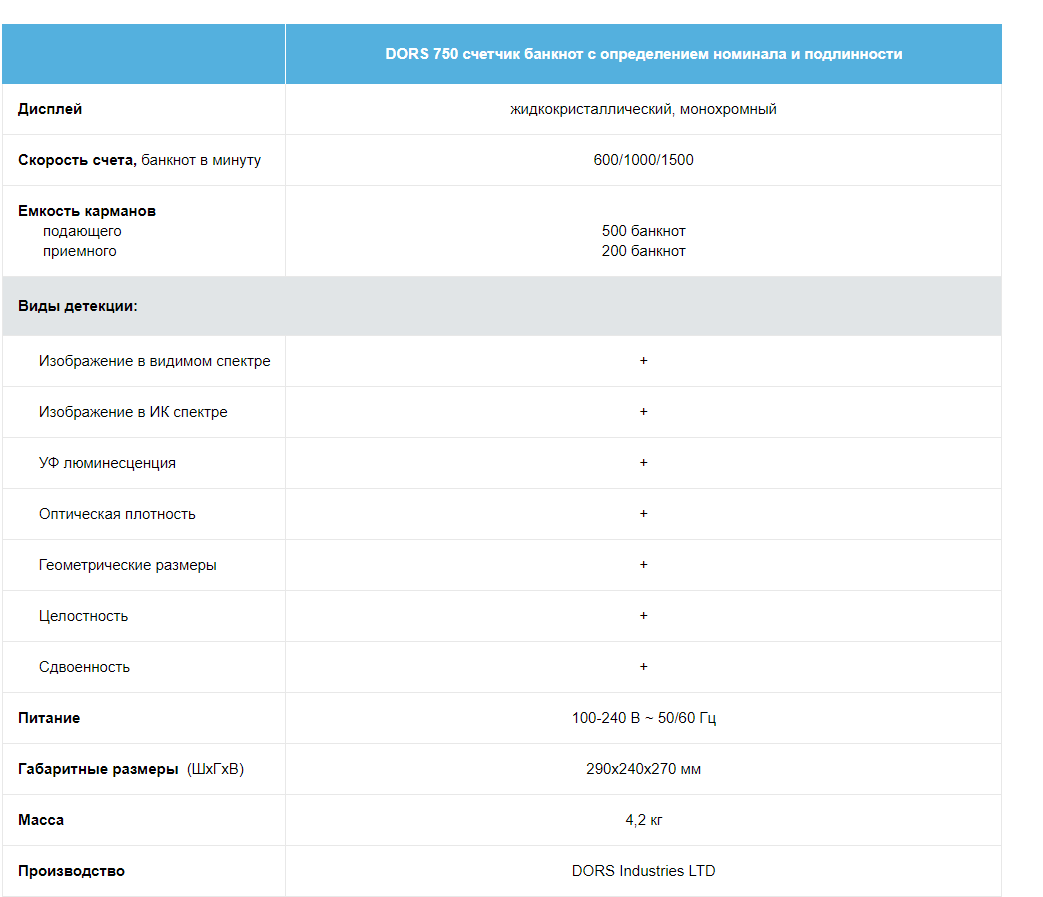1043x897 pixels.
Task: Click plus sign in 'Сдвоенность' row
Action: 643,666
